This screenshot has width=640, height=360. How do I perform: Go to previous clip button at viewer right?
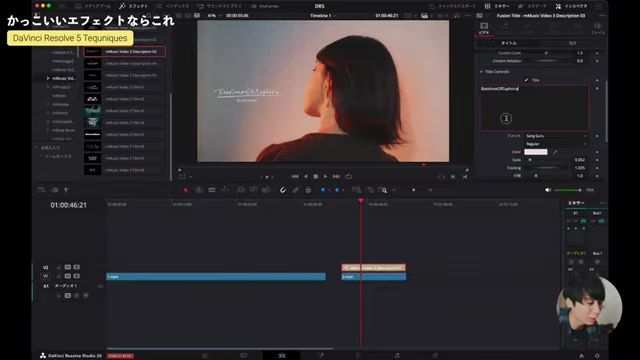[x=465, y=177]
